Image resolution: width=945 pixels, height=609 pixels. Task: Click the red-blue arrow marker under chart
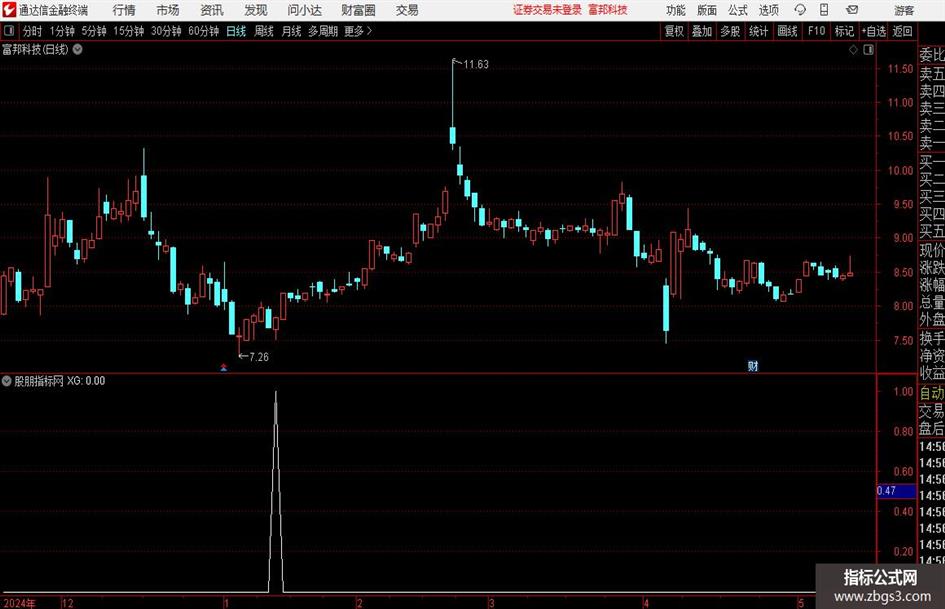[x=224, y=367]
